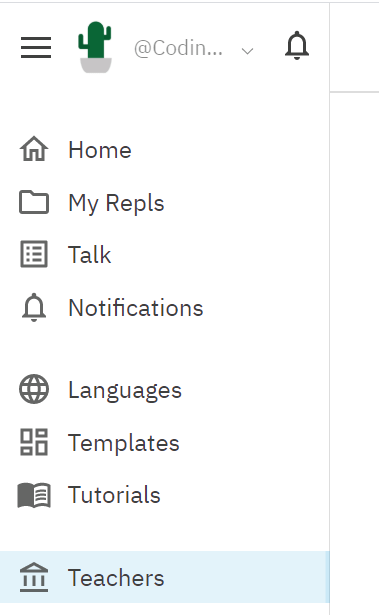
Task: Open notifications via top bell icon
Action: click(297, 46)
